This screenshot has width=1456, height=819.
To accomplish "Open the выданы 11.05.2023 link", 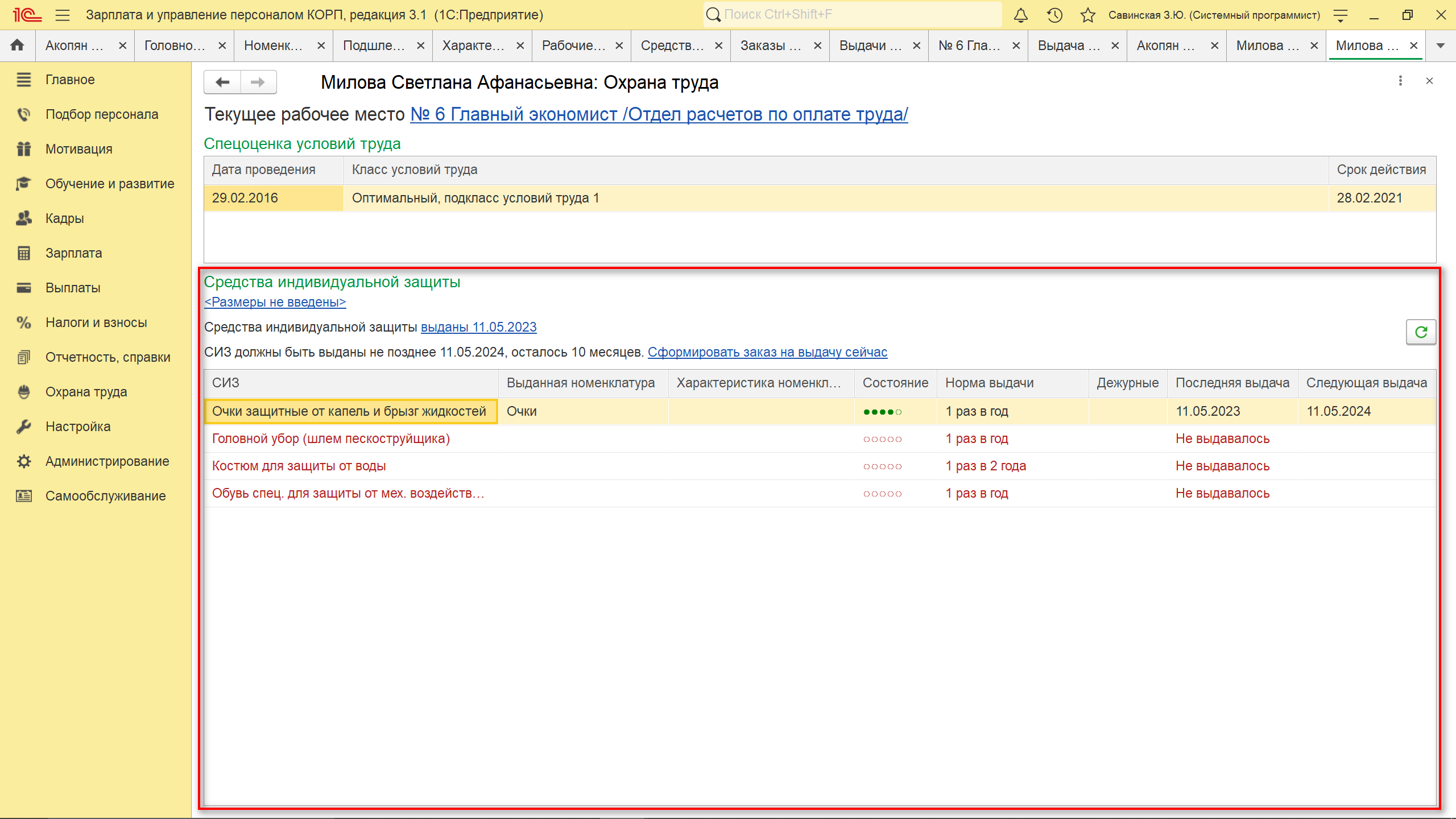I will [478, 327].
